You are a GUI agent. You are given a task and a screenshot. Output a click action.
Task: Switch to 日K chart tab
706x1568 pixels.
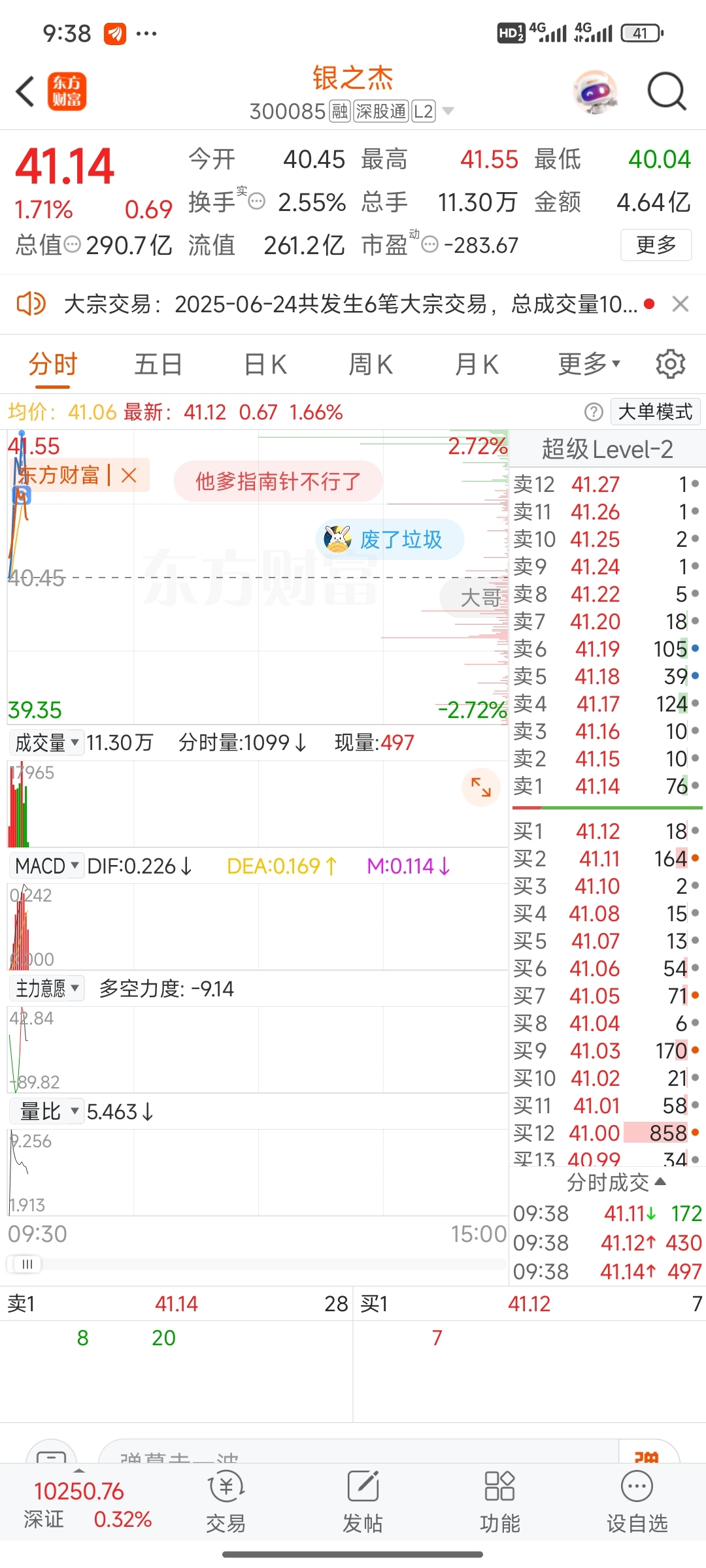coord(265,364)
